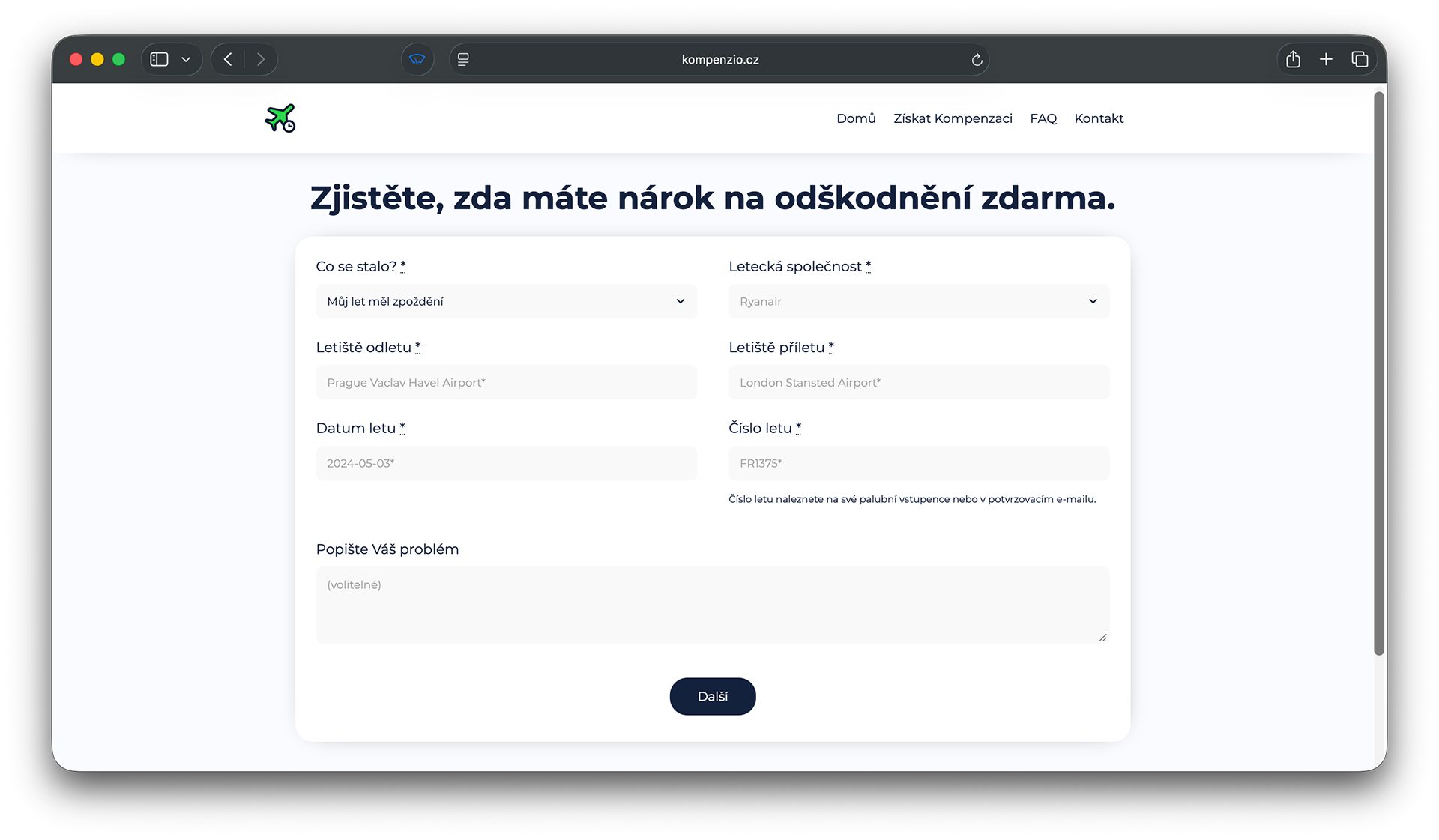Open the Letecká společnost dropdown
This screenshot has height=840, width=1439.
[918, 301]
